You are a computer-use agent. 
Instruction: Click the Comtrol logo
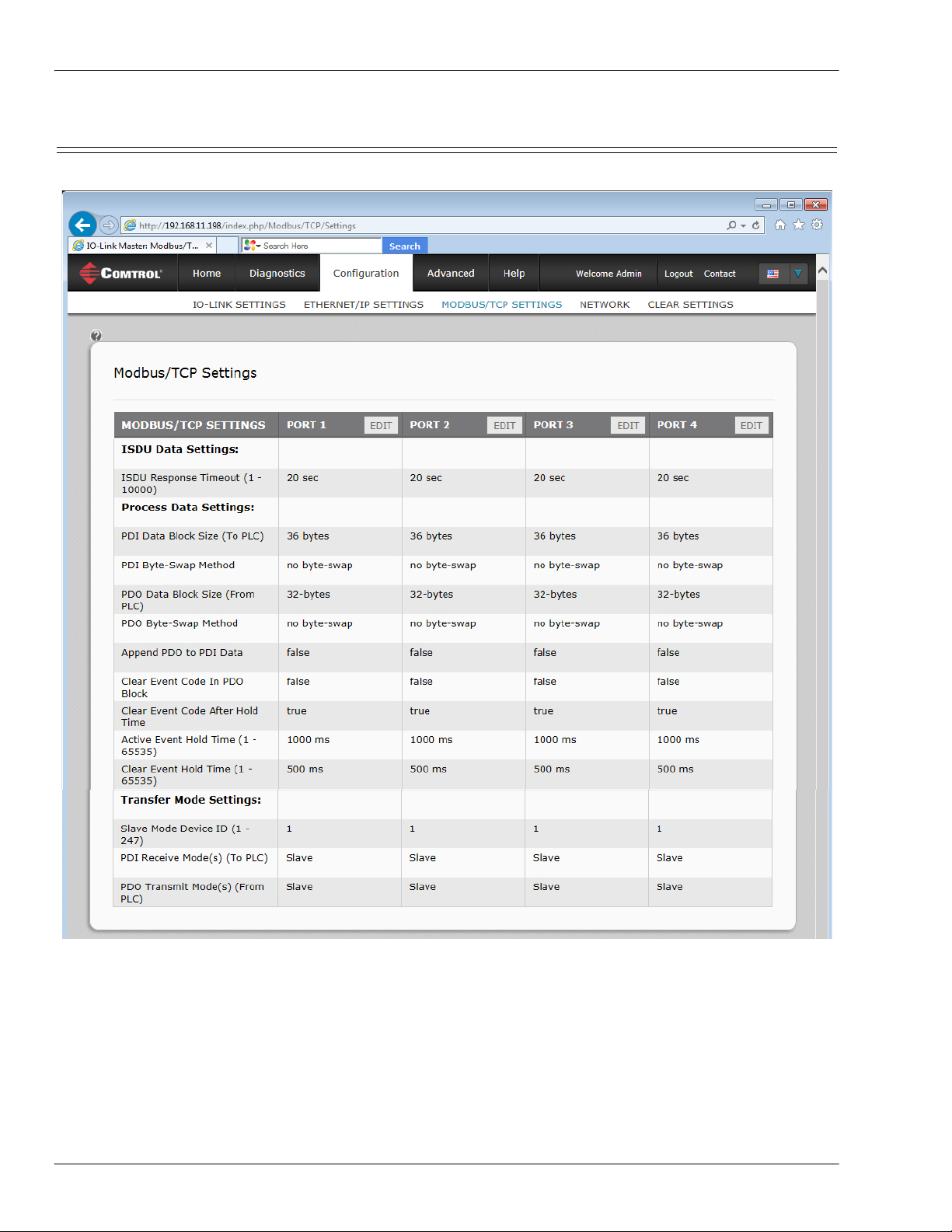pos(121,273)
